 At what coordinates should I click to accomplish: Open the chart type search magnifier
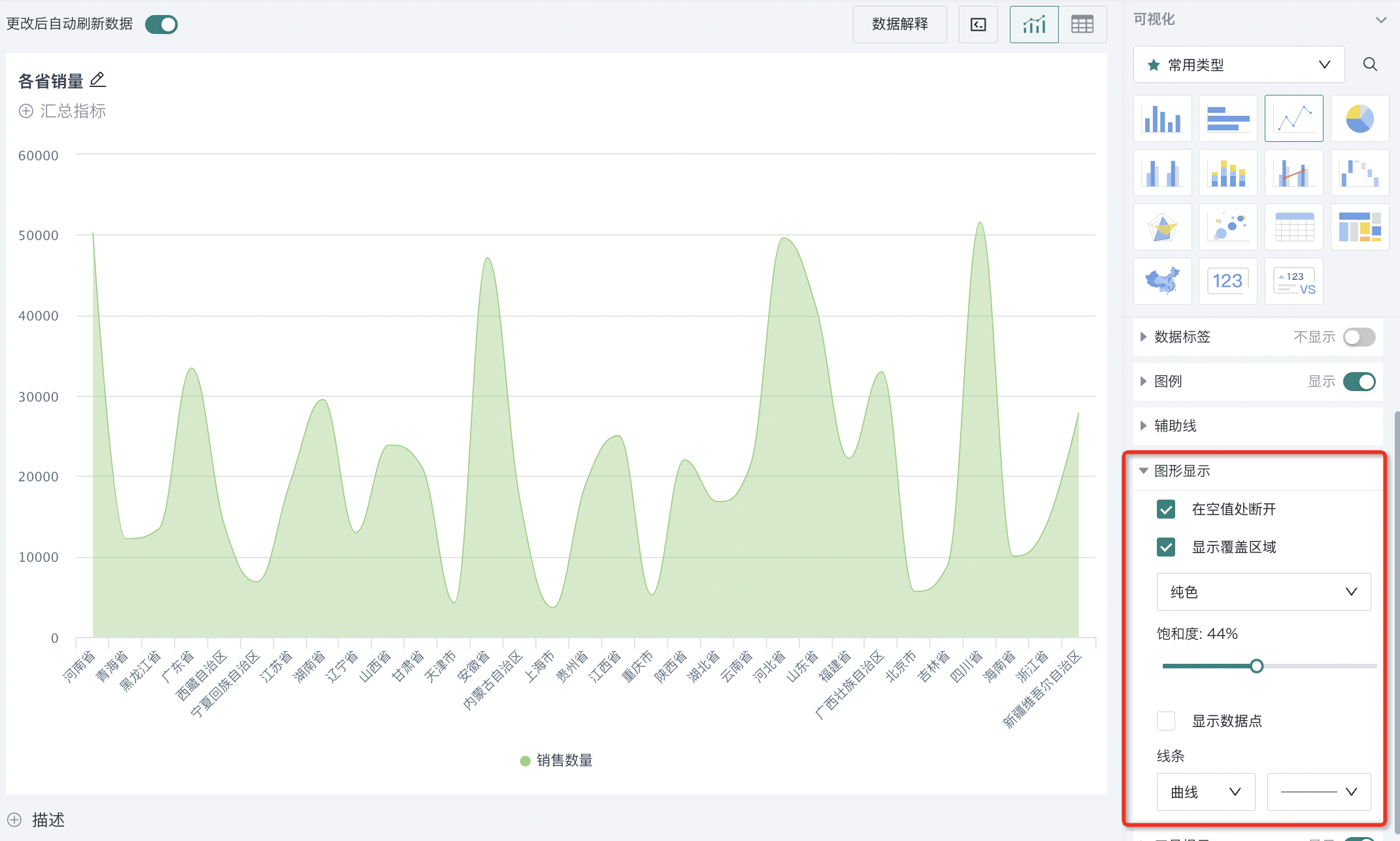click(1370, 64)
